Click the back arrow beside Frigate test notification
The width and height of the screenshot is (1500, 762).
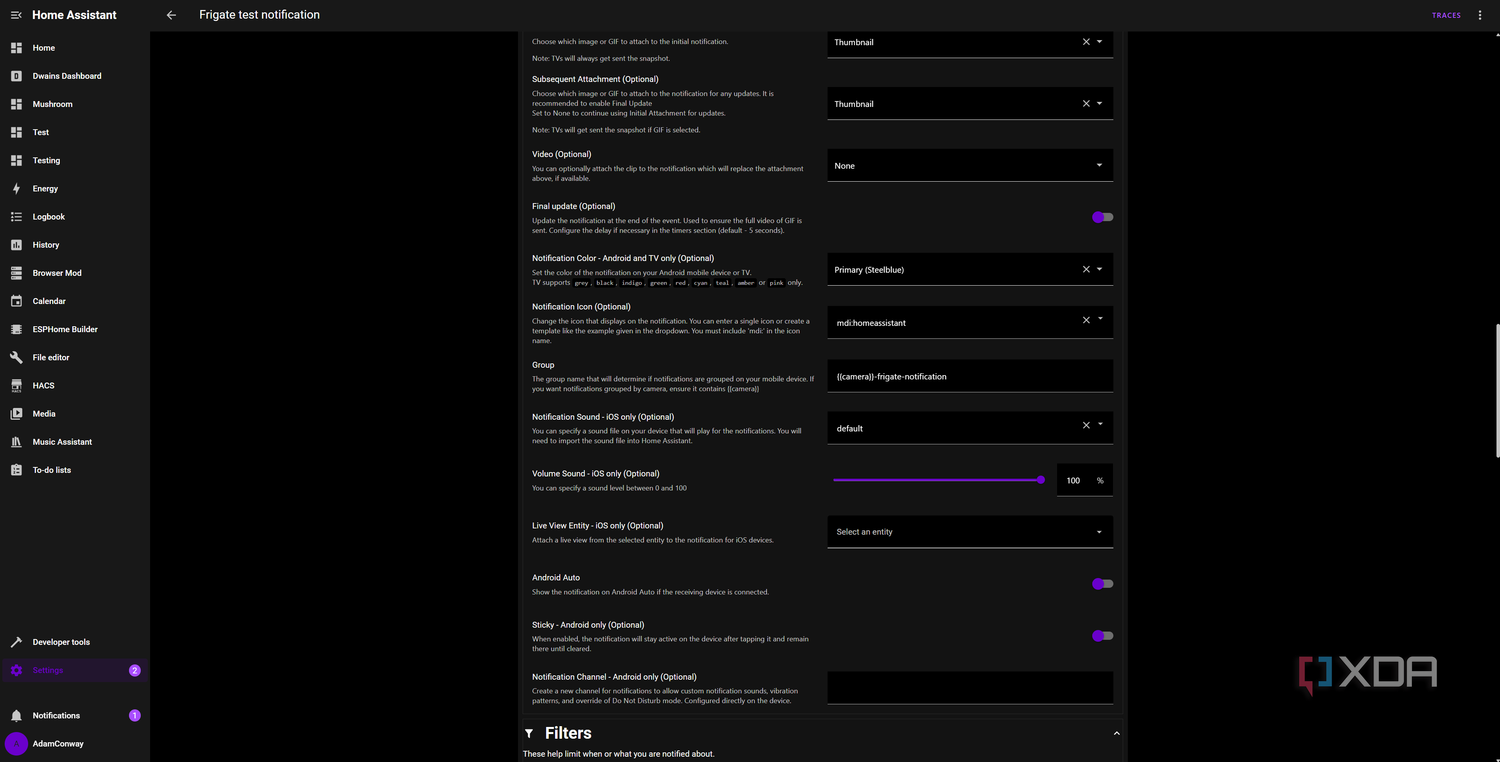(171, 15)
